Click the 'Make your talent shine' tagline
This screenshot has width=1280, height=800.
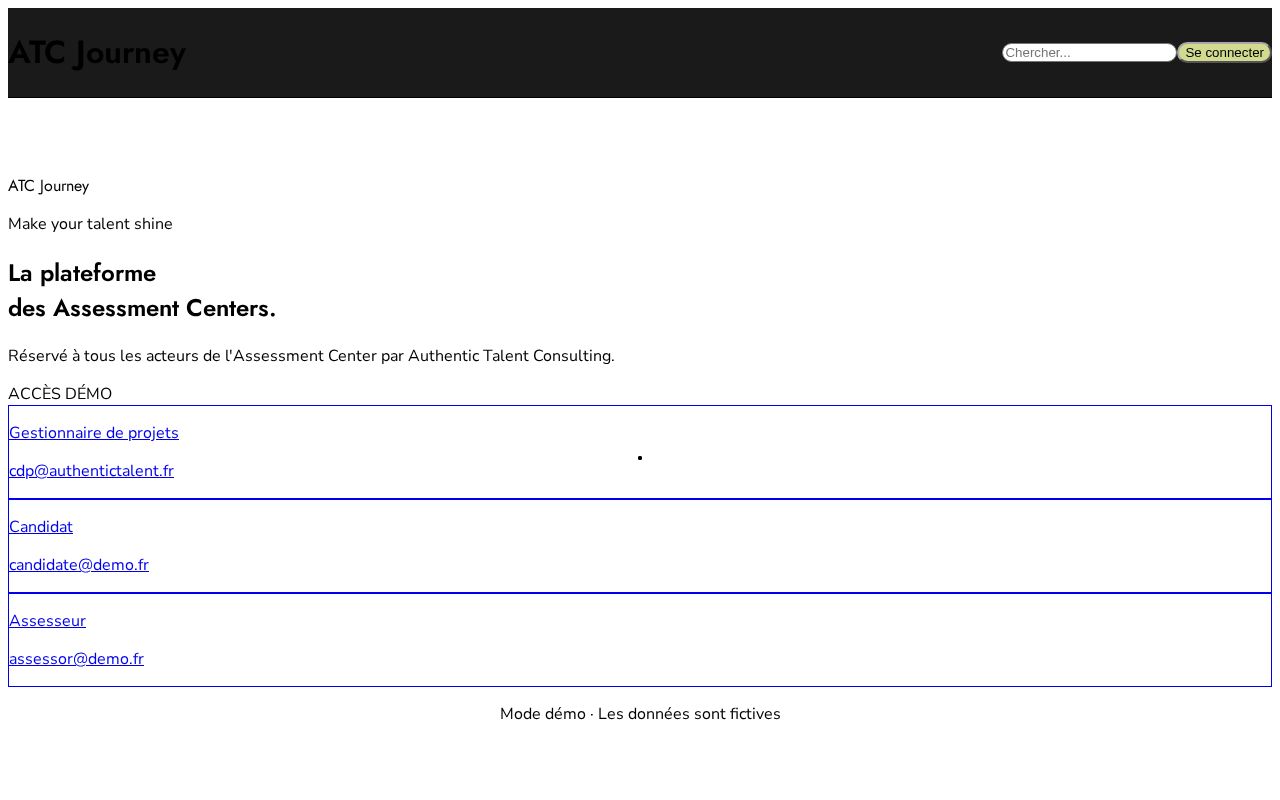(x=90, y=224)
